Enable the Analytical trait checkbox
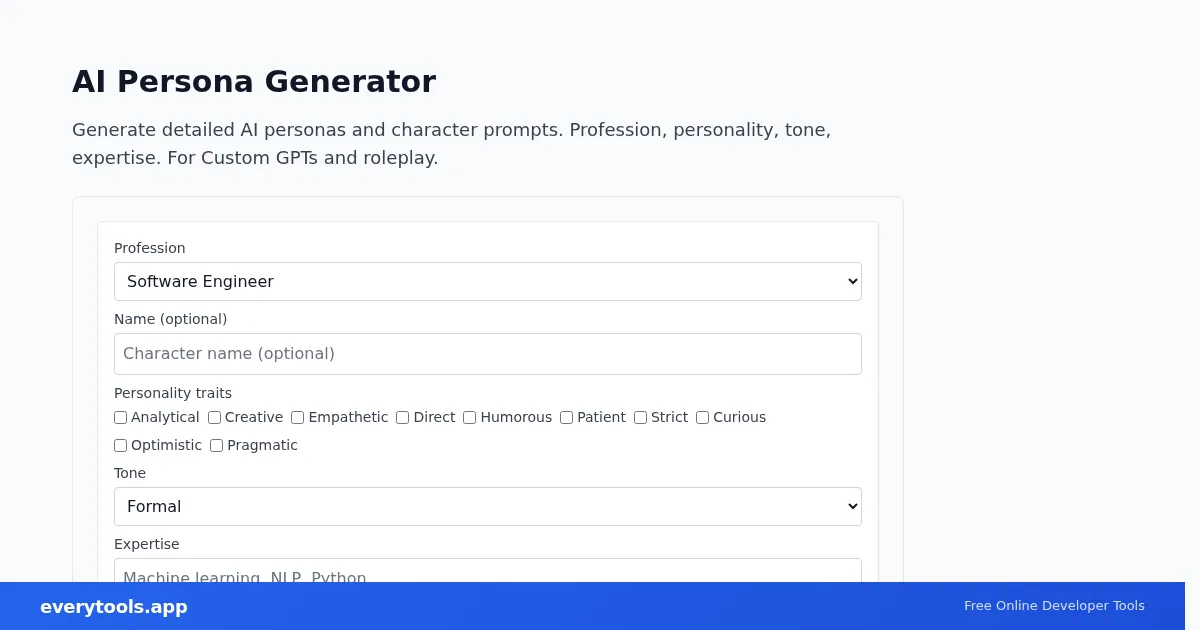The width and height of the screenshot is (1200, 630). (x=121, y=418)
